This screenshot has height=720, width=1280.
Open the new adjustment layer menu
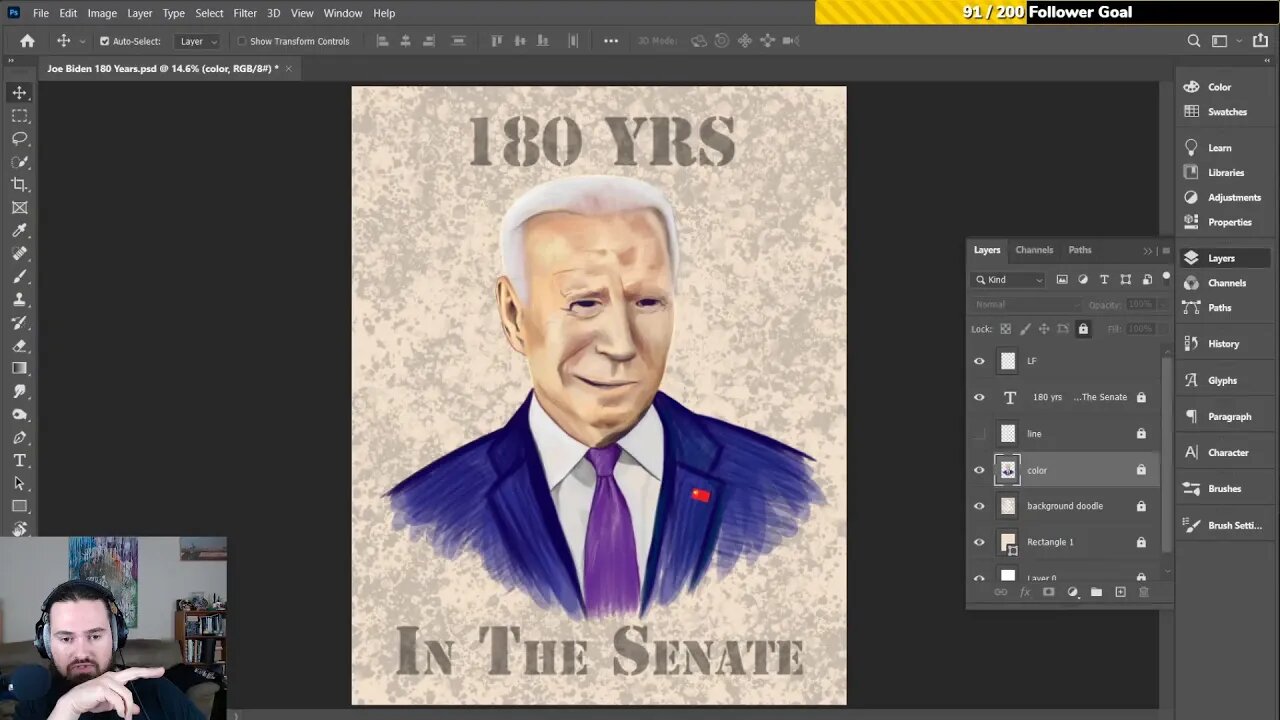click(1072, 592)
